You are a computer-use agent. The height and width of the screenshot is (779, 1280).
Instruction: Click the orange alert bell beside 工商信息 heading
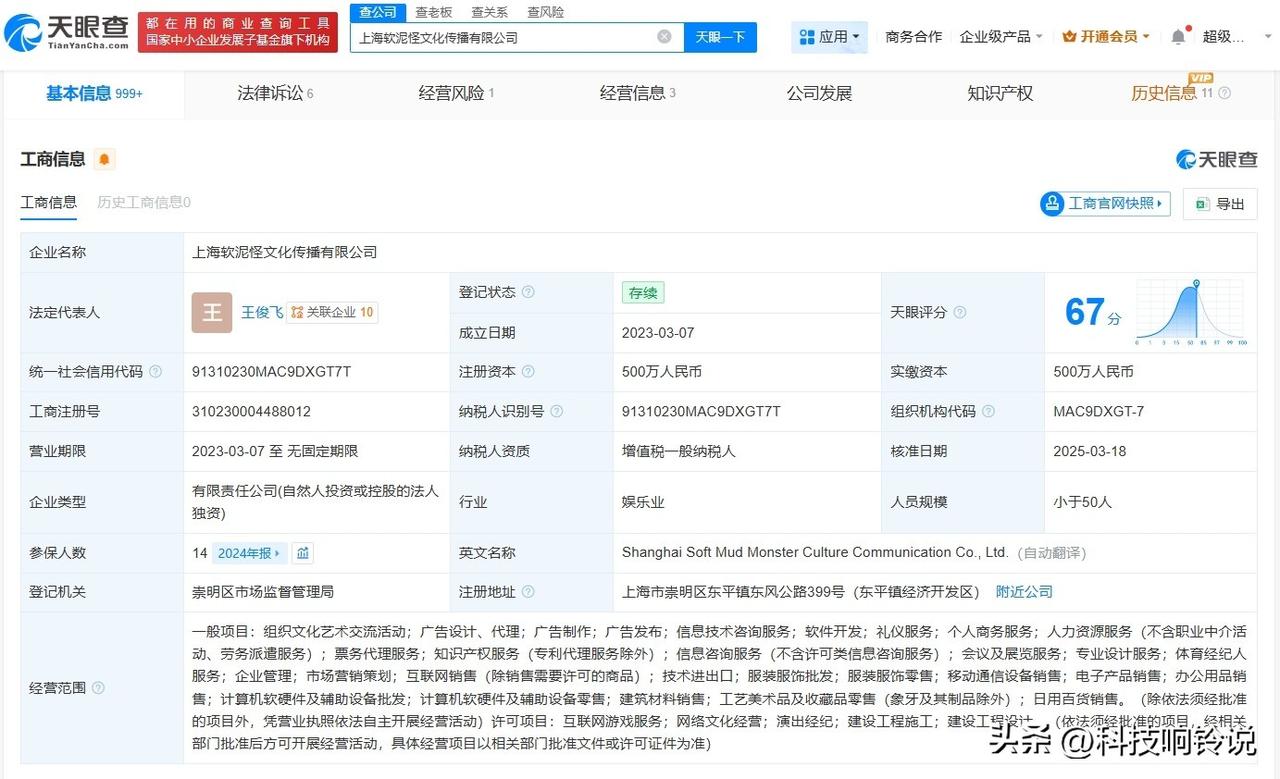pos(104,159)
